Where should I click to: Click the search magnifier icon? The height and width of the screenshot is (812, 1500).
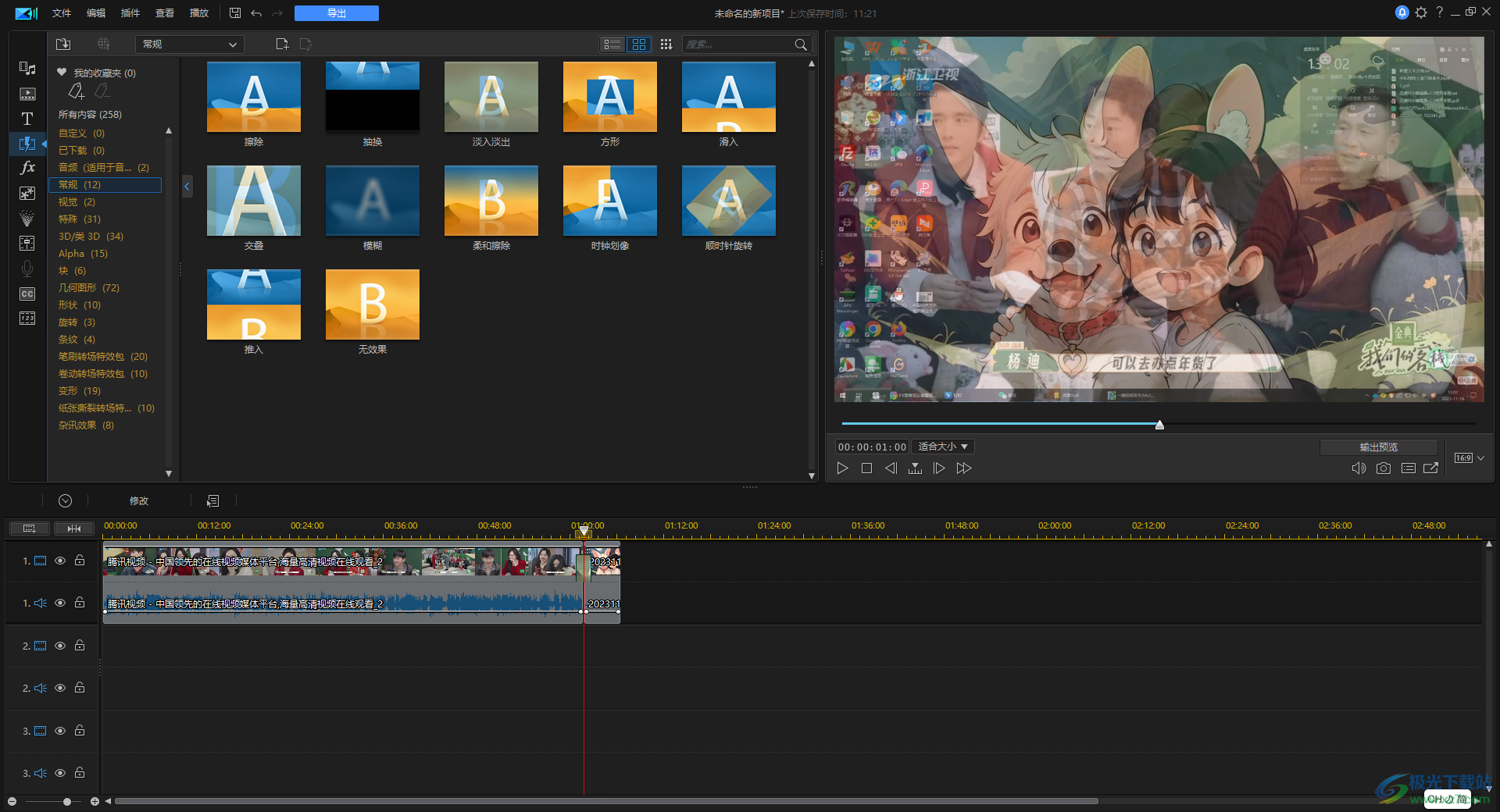(x=801, y=45)
